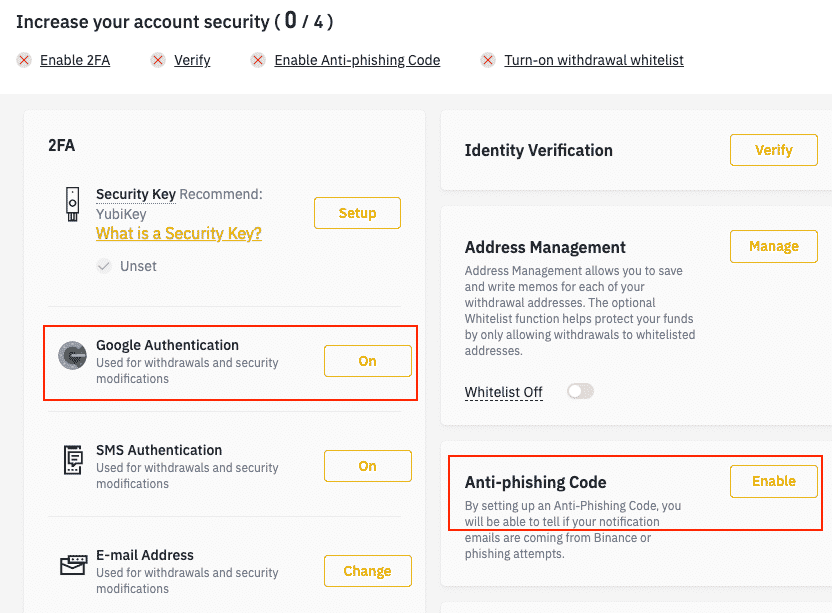Click the Unset checkmark under Security Key
Image resolution: width=832 pixels, height=613 pixels.
(x=104, y=266)
